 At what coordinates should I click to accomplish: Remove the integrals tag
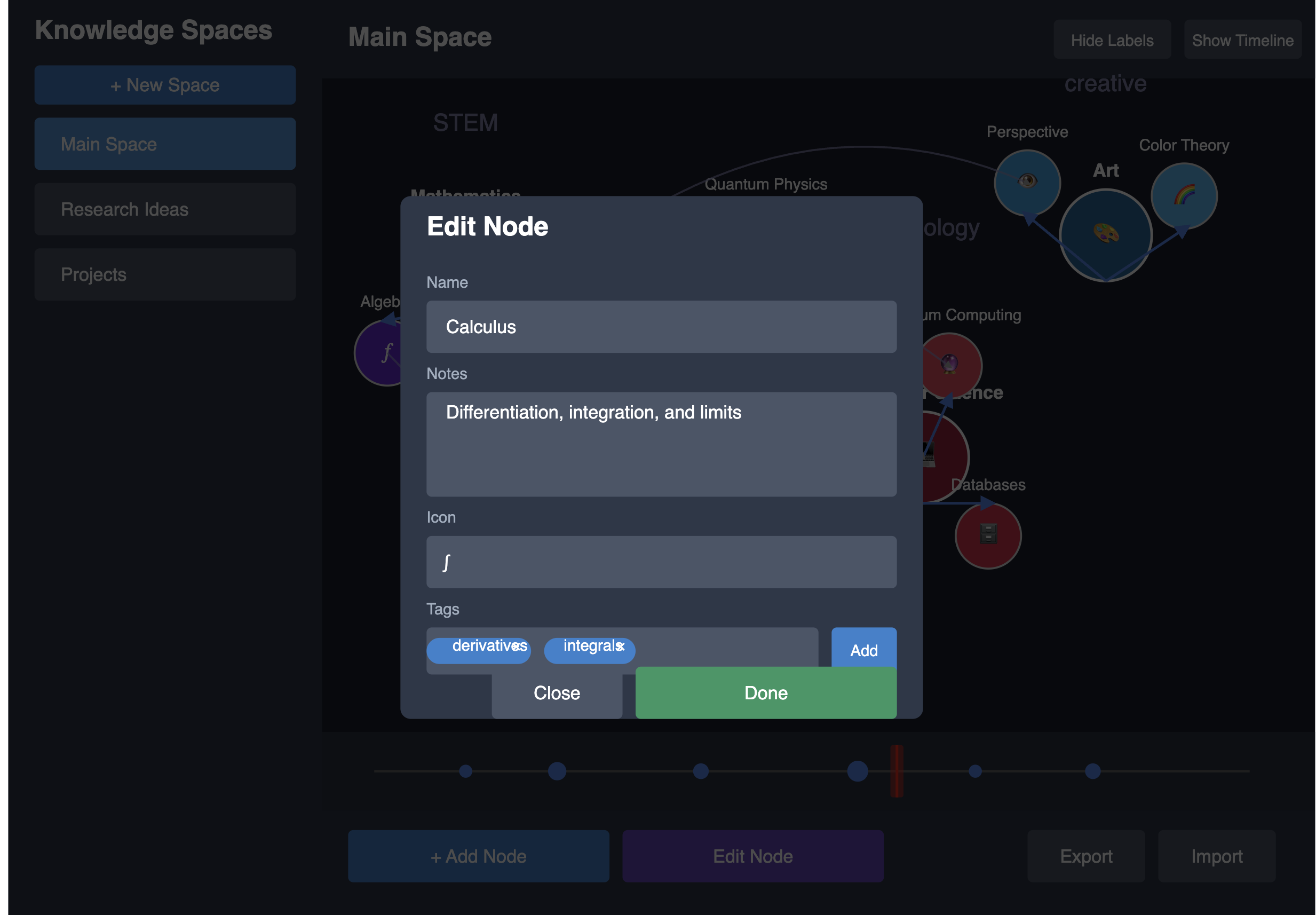click(x=620, y=646)
